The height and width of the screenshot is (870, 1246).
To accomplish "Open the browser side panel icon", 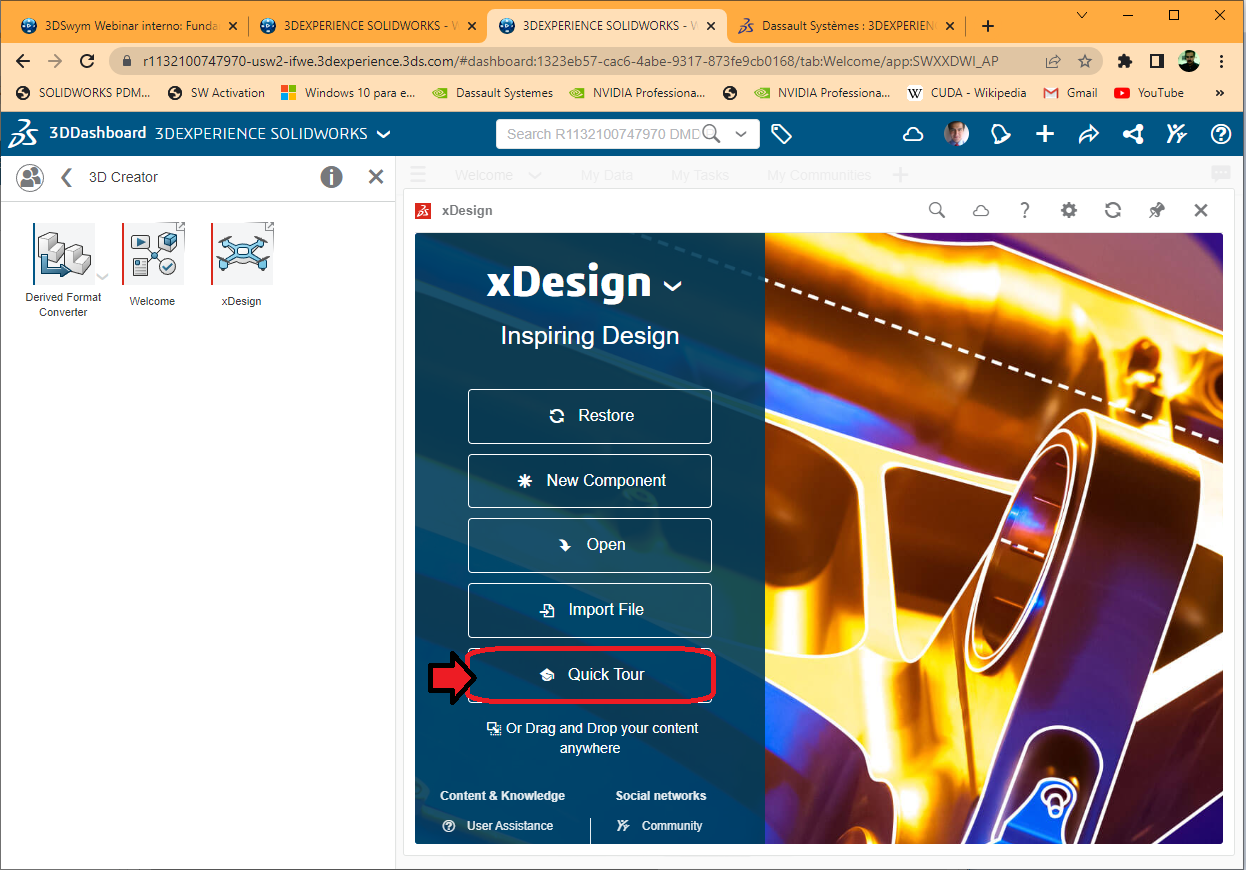I will click(x=1156, y=61).
